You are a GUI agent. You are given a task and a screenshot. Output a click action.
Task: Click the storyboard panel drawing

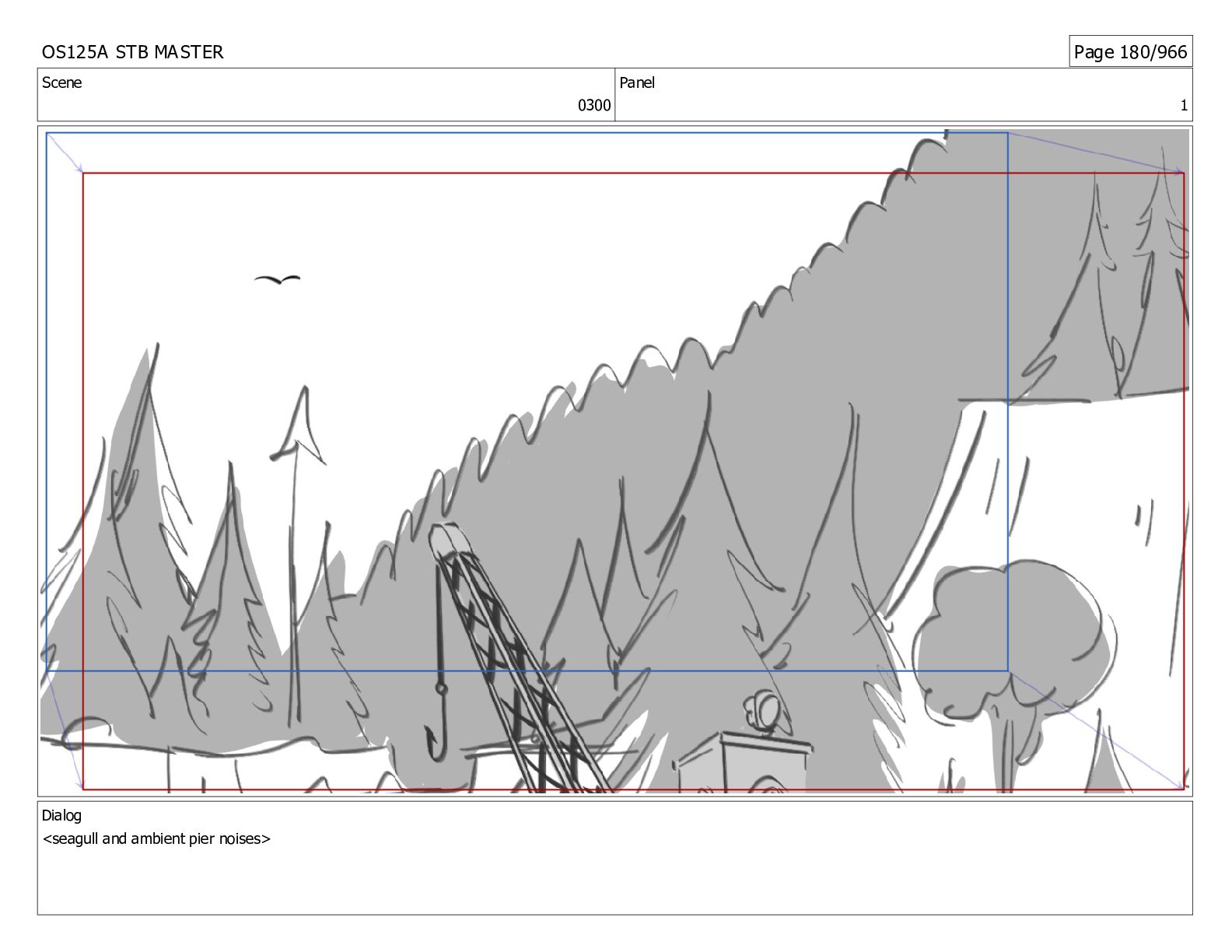(614, 460)
